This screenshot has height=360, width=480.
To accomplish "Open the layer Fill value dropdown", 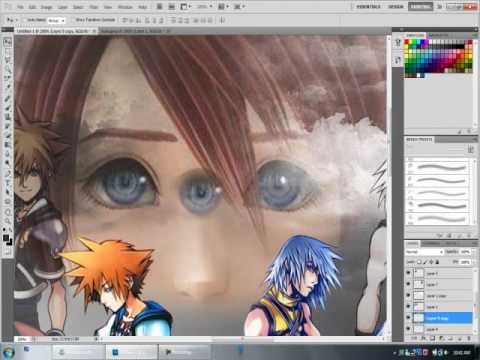I will (x=466, y=262).
